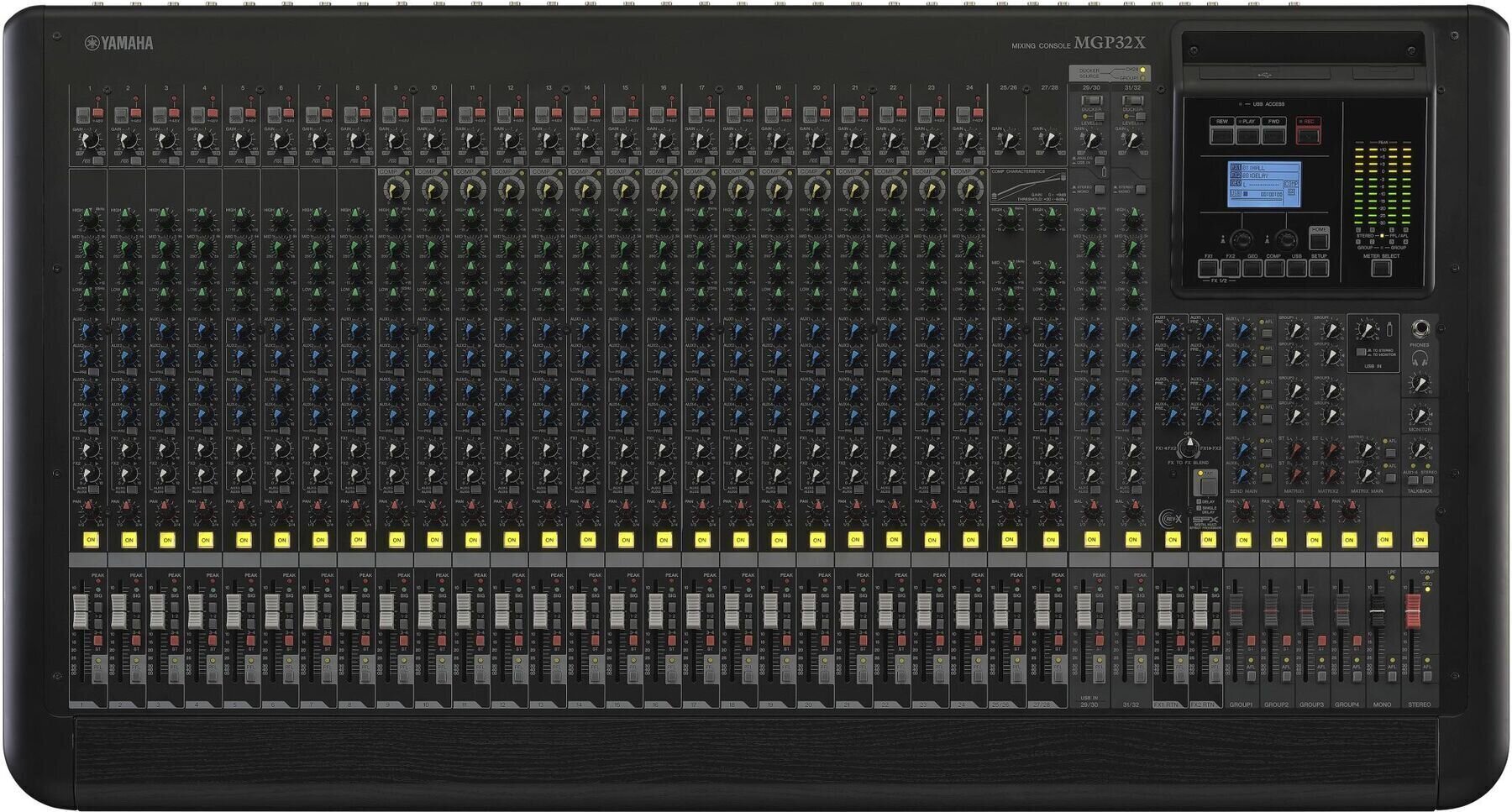The width and height of the screenshot is (1512, 812).
Task: Click the TALKBACK level knob
Action: point(1420,450)
